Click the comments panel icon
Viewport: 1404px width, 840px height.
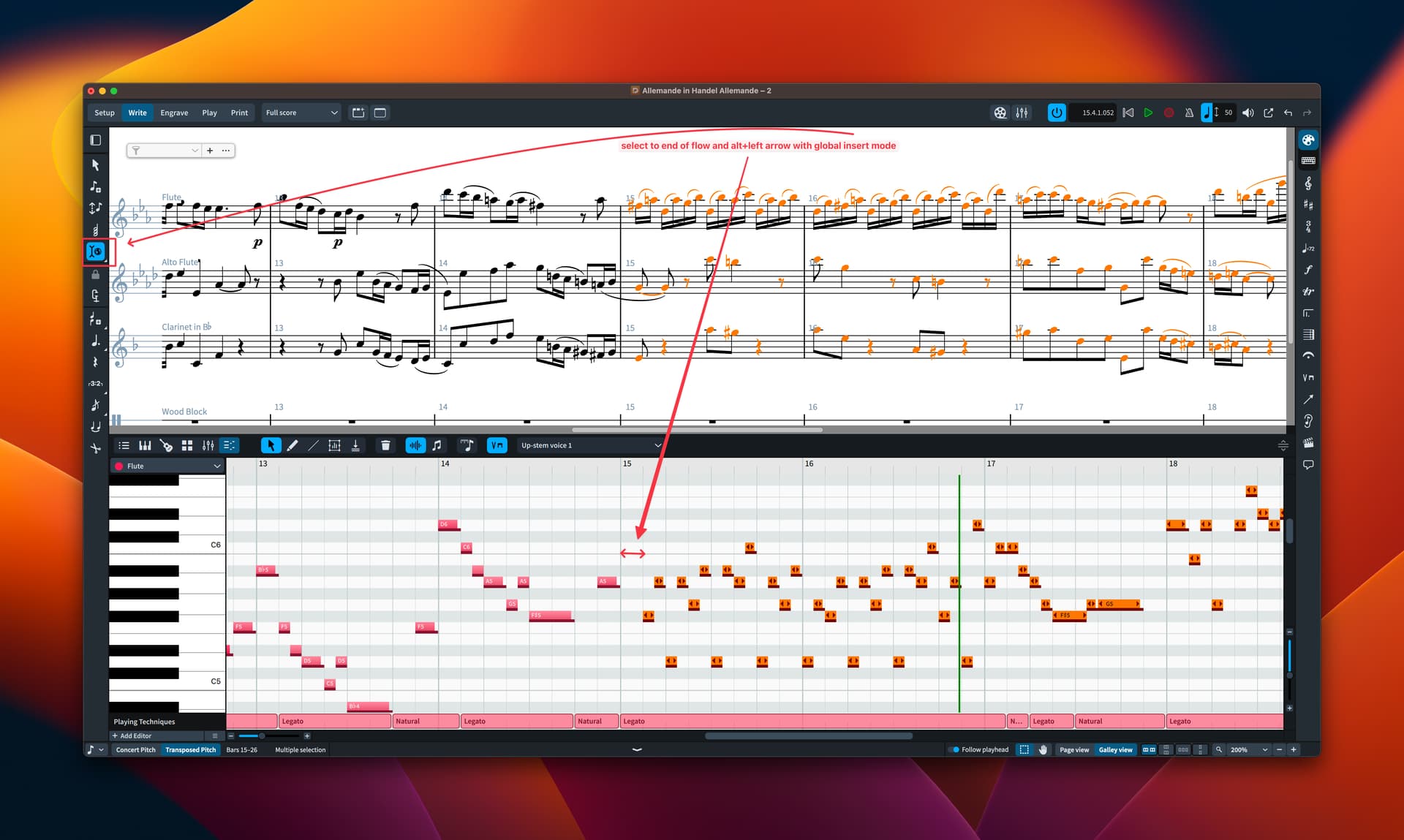[x=1308, y=465]
